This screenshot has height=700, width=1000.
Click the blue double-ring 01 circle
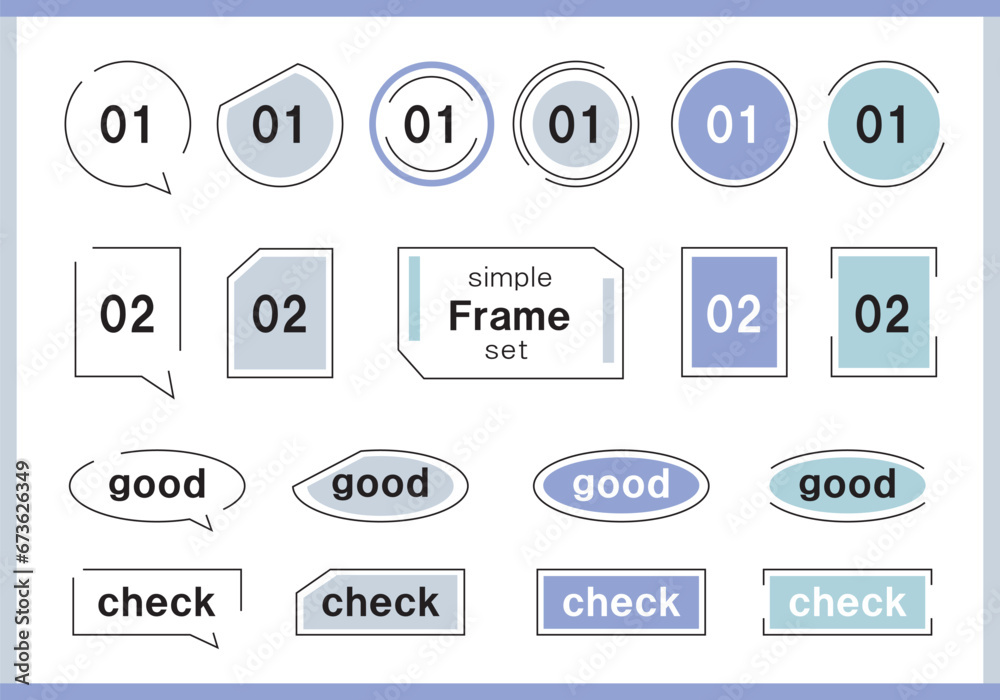point(432,124)
